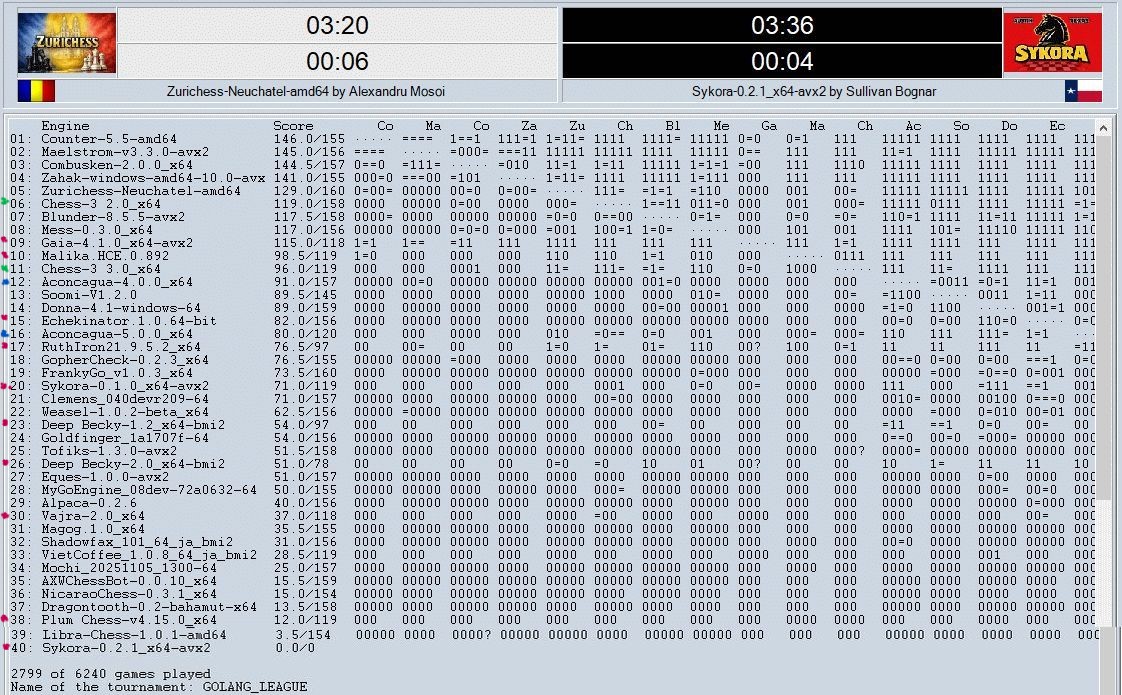The height and width of the screenshot is (695, 1122).
Task: Click the Texas flag under Sykora logo
Action: point(1083,92)
